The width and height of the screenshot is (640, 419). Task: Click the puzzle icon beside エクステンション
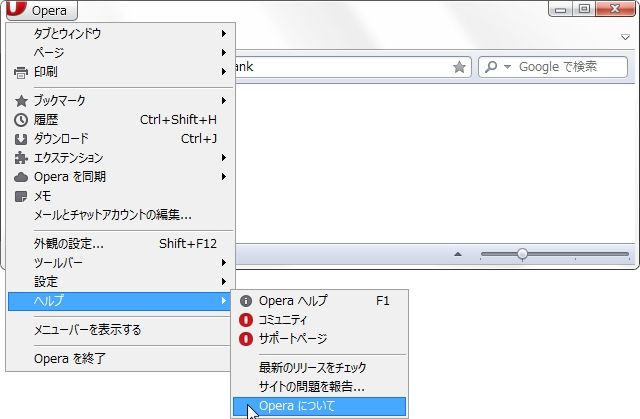click(21, 158)
